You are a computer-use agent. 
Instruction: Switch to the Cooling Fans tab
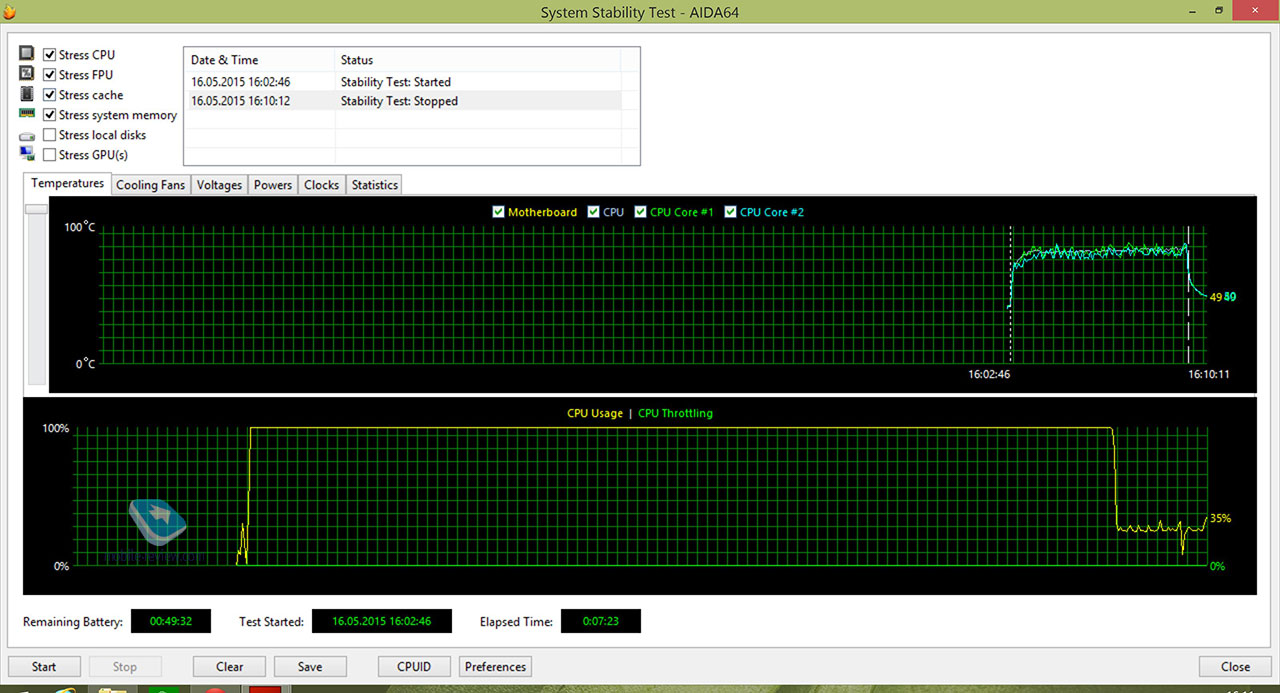coord(151,185)
